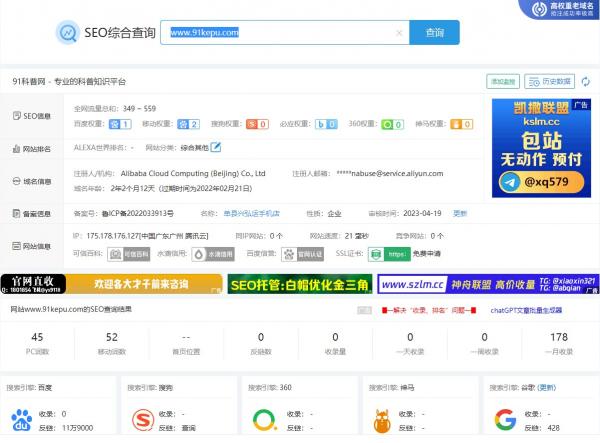Click the Shenma weight badge

point(461,124)
